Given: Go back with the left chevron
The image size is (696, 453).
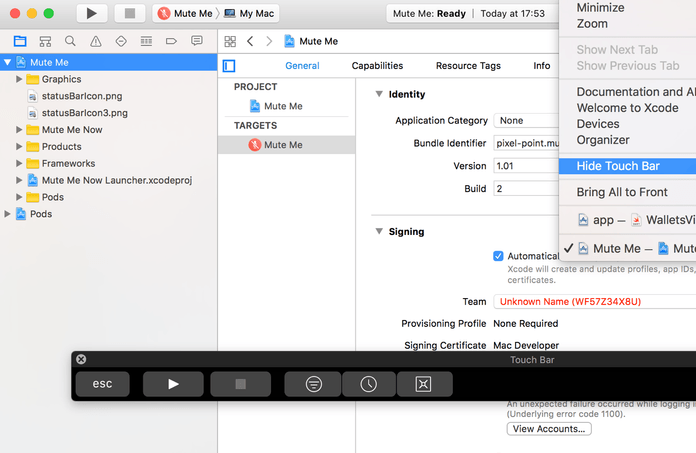Looking at the screenshot, I should (250, 41).
